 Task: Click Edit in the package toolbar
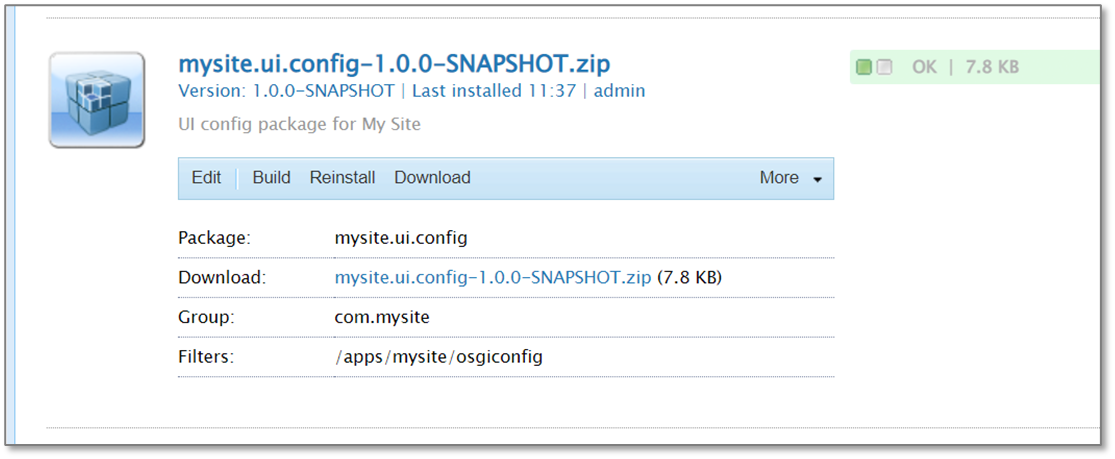pyautogui.click(x=206, y=178)
